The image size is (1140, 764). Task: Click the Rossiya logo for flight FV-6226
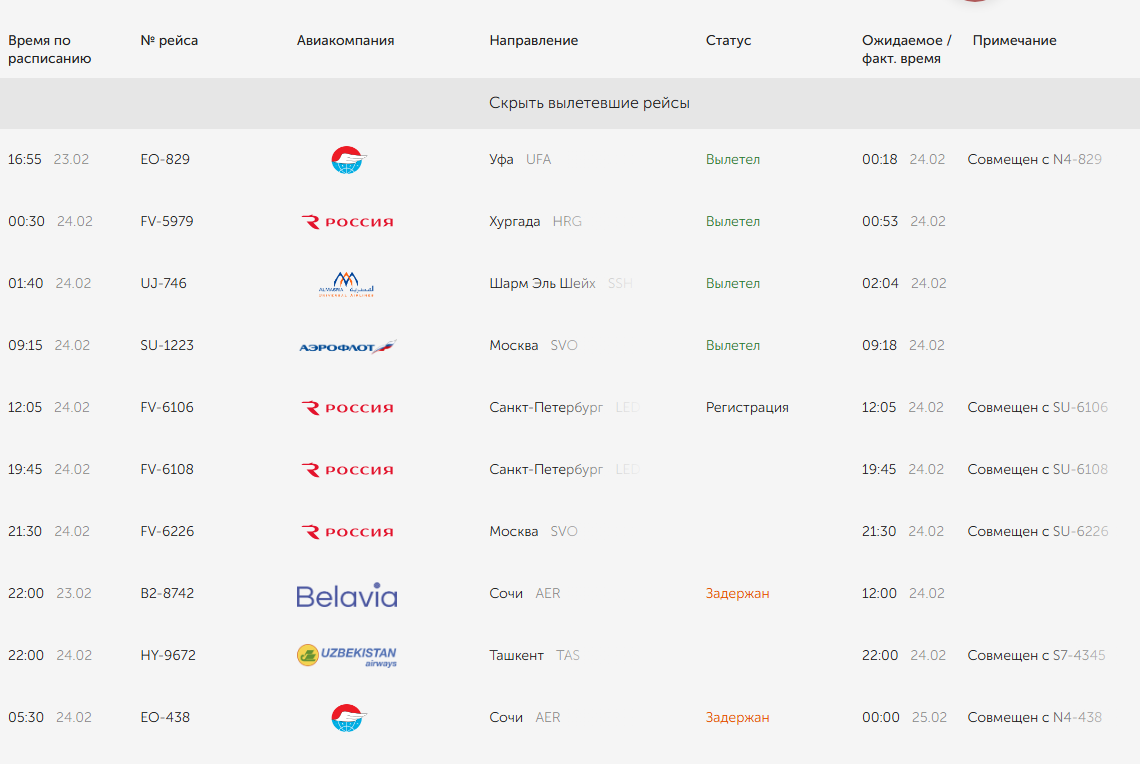pyautogui.click(x=347, y=532)
